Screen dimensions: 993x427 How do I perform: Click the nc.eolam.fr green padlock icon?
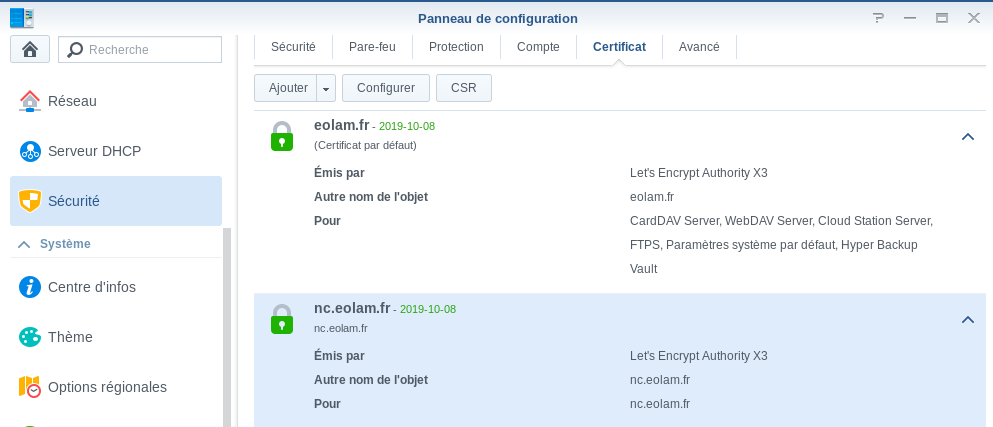click(x=282, y=319)
